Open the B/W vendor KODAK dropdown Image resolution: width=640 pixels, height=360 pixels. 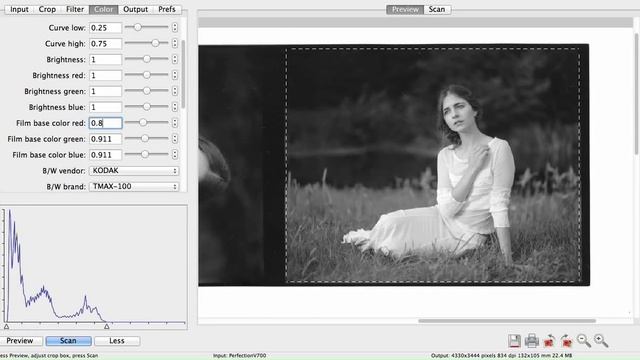(134, 171)
